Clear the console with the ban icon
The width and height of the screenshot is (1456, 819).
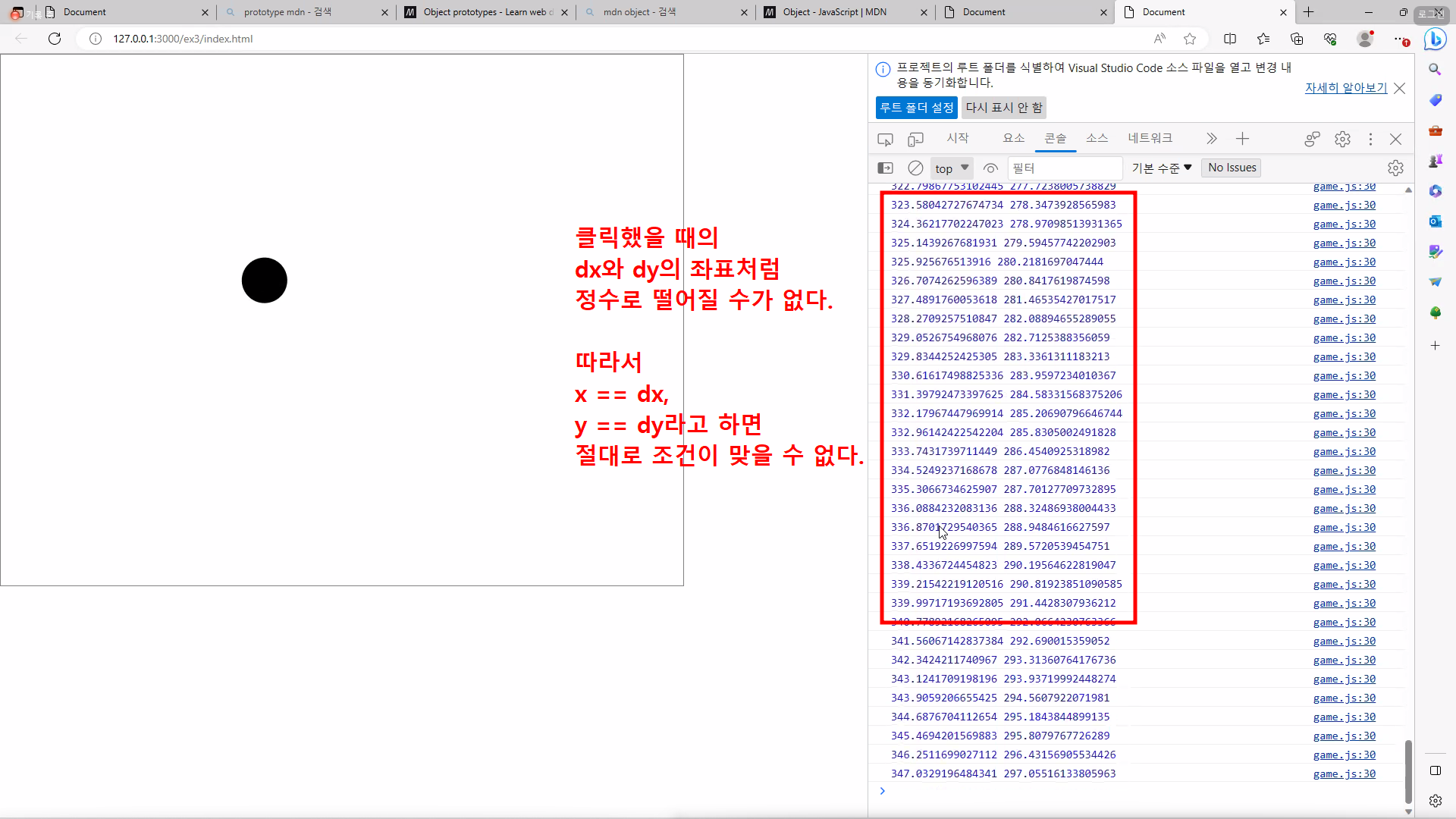point(915,168)
